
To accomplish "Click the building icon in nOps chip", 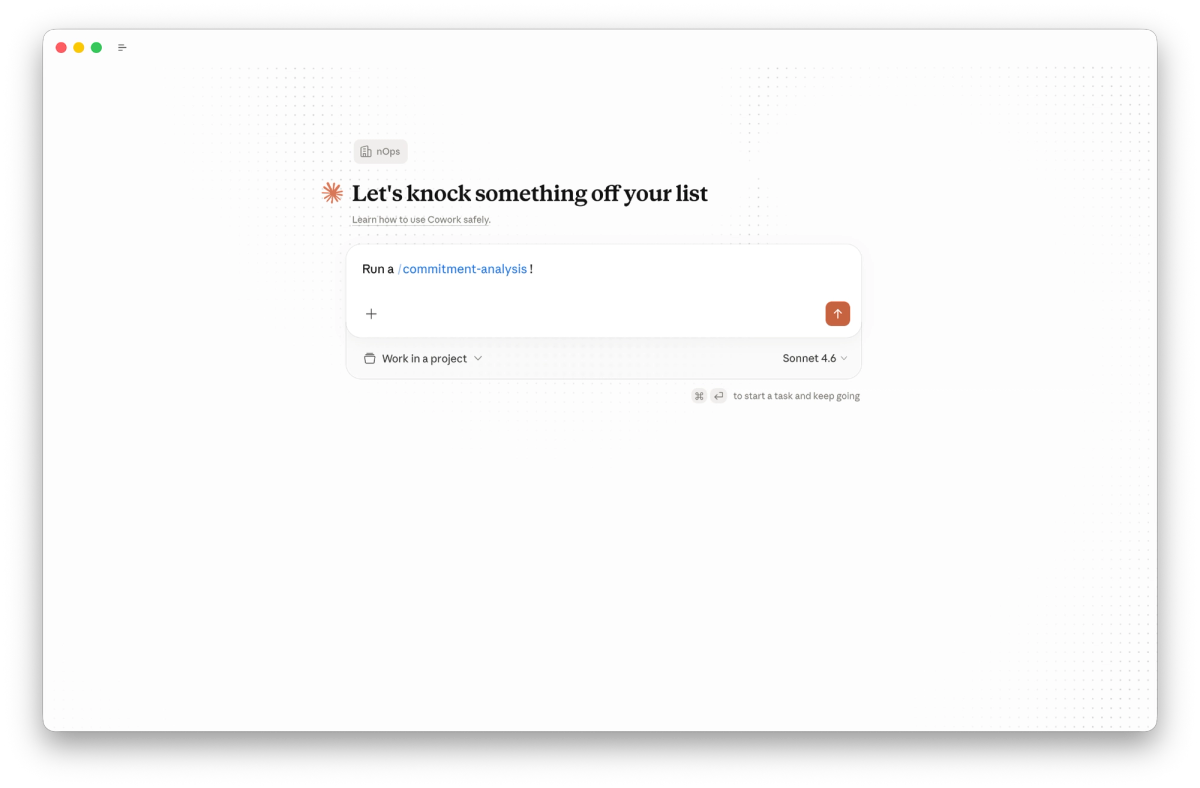I will [x=366, y=152].
